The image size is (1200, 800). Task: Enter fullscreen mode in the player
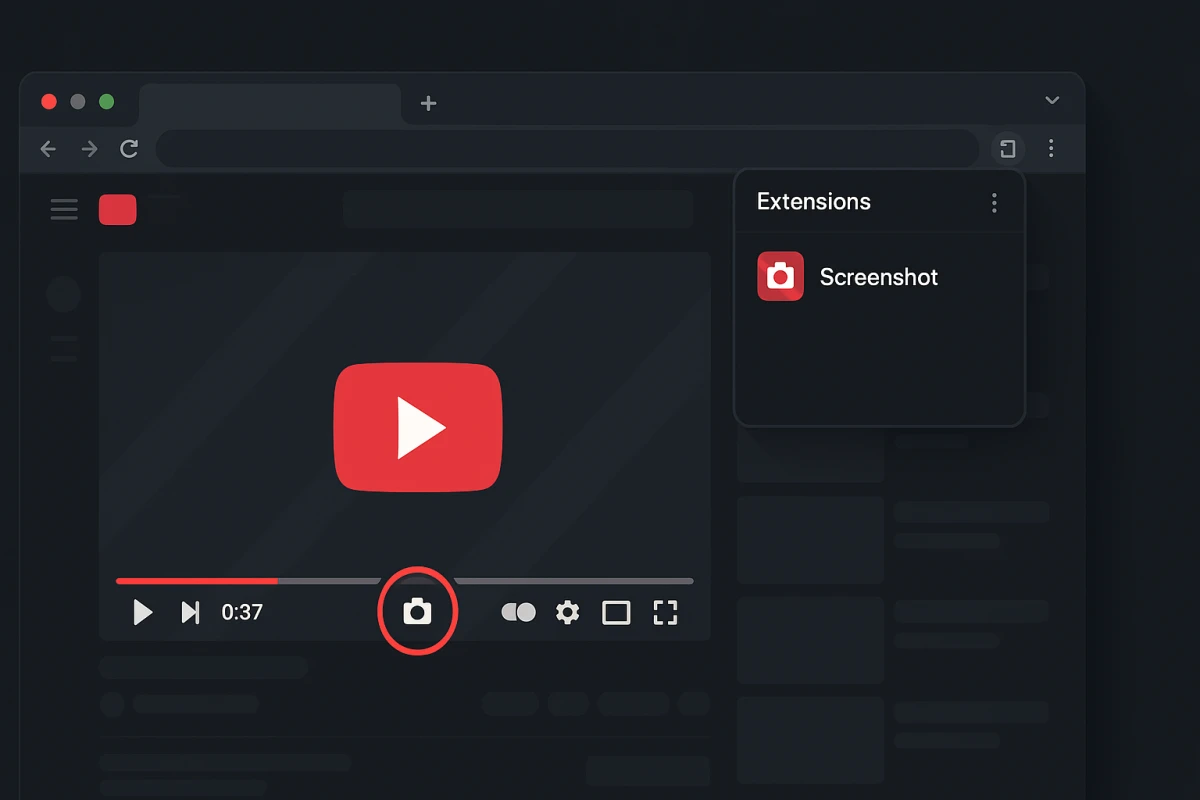665,612
